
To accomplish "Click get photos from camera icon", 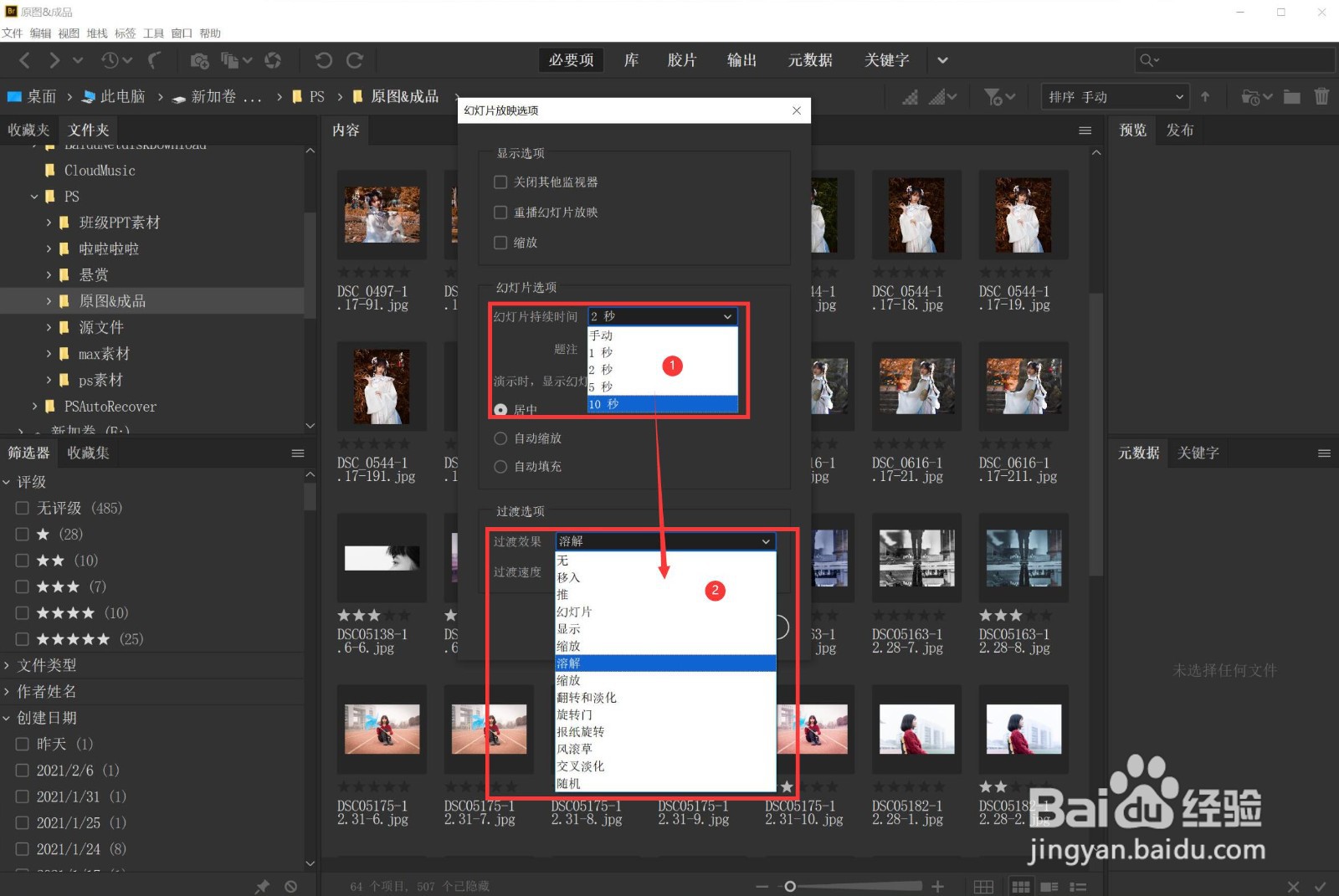I will tap(199, 60).
